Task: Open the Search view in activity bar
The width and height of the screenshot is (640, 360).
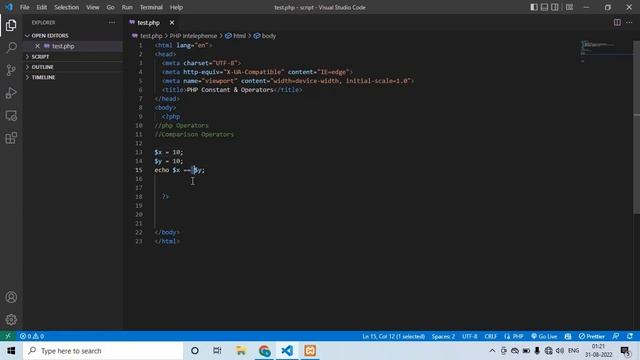Action: [x=11, y=48]
